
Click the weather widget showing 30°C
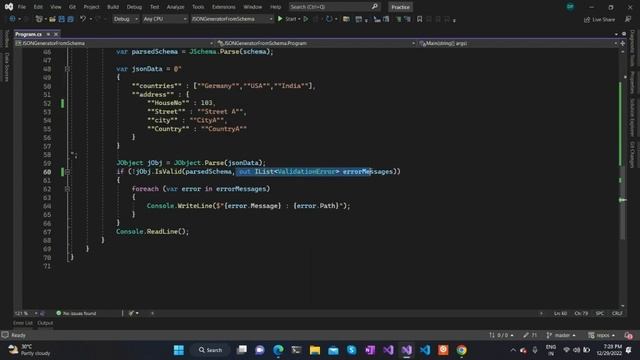click(29, 350)
